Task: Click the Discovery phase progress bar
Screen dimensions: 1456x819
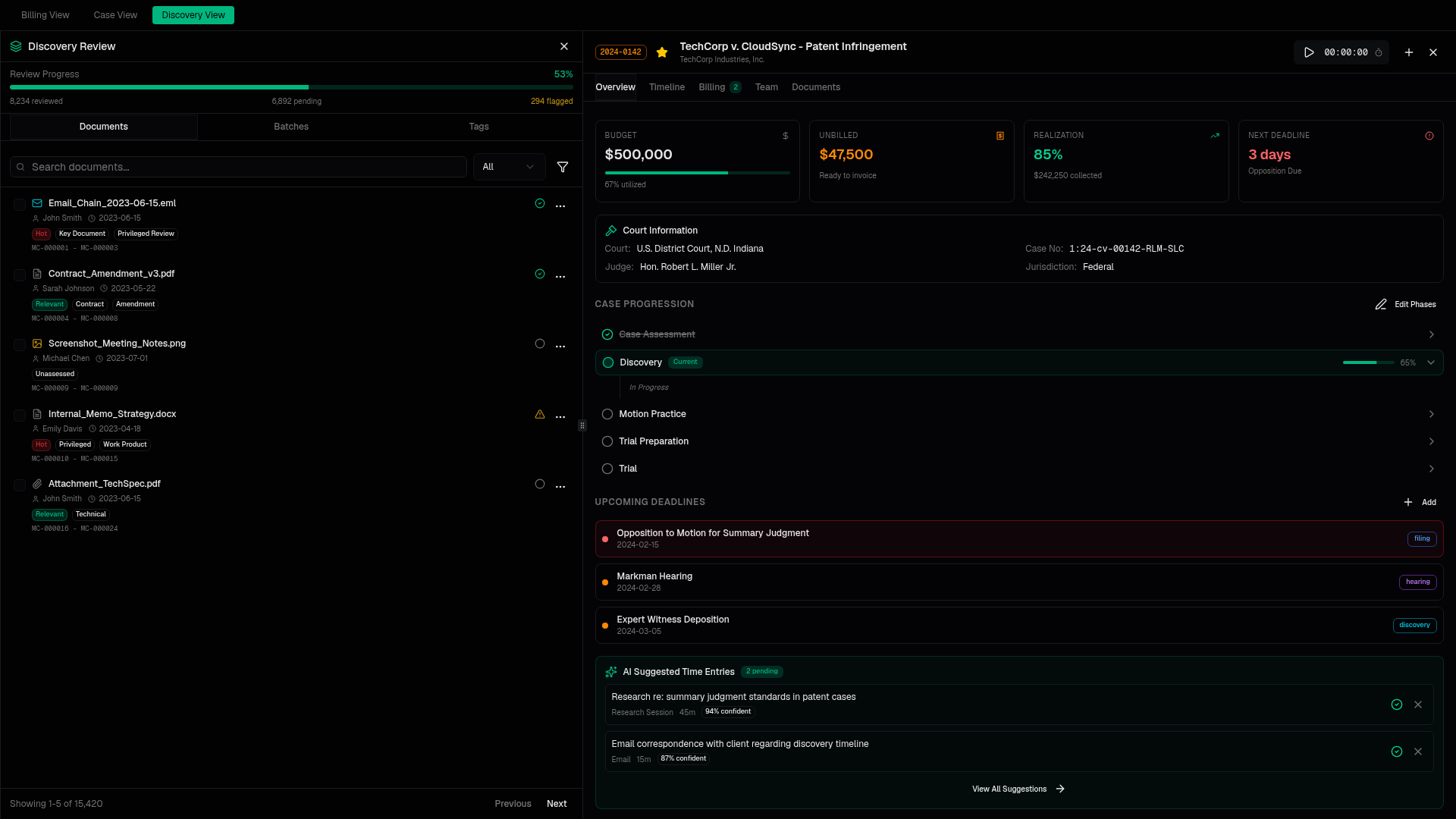Action: (1368, 362)
